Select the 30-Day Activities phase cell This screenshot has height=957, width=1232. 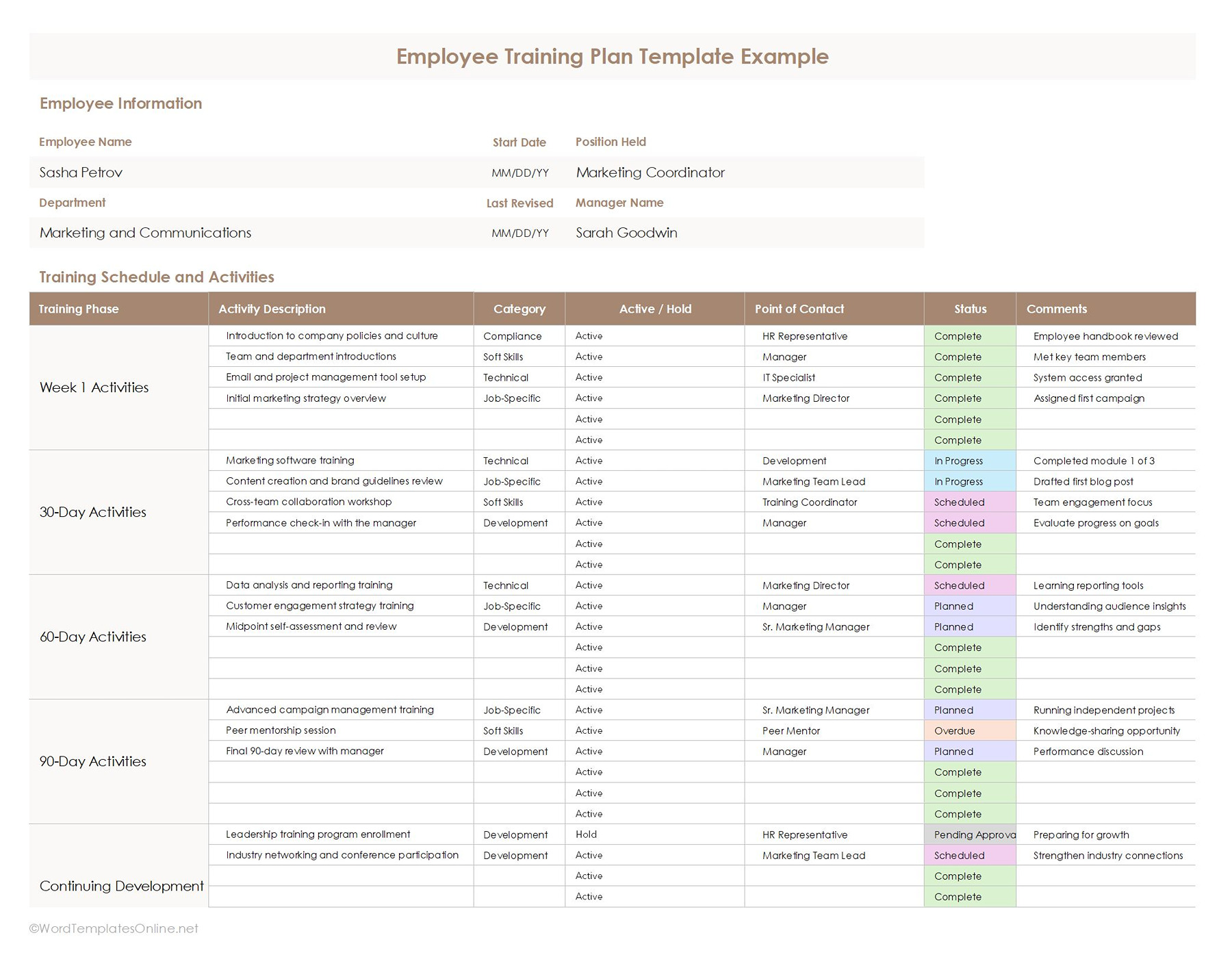point(118,512)
